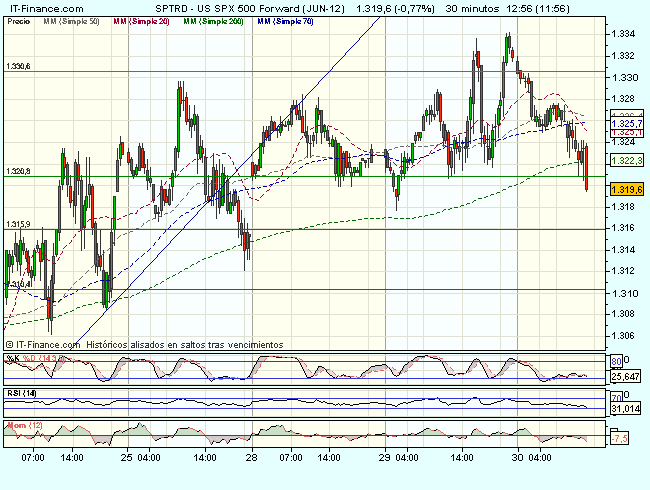Select the 'MM (Simple 200)' legend entry

click(x=213, y=22)
